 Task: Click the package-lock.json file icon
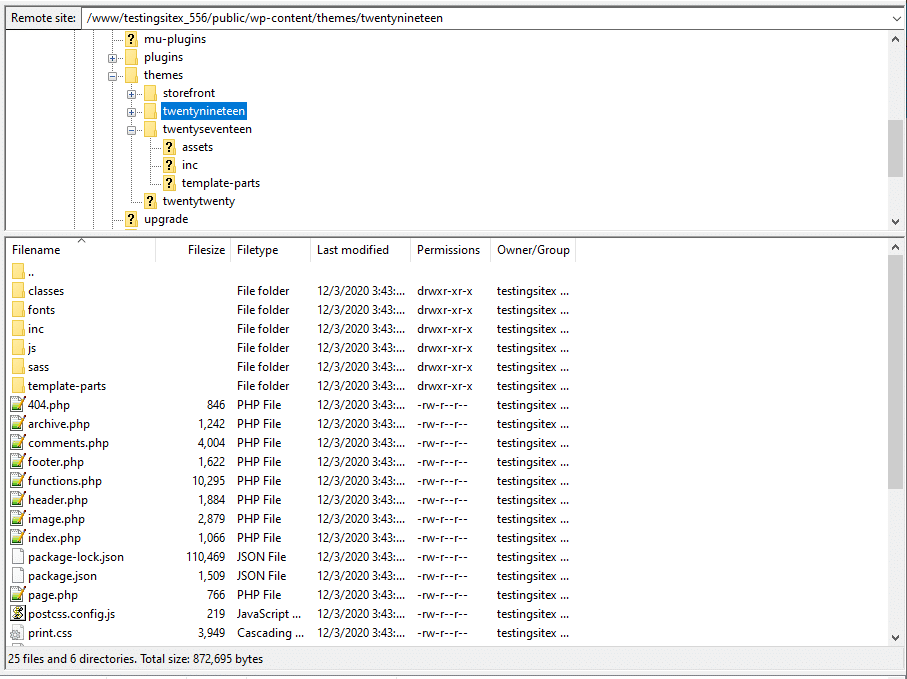click(18, 556)
